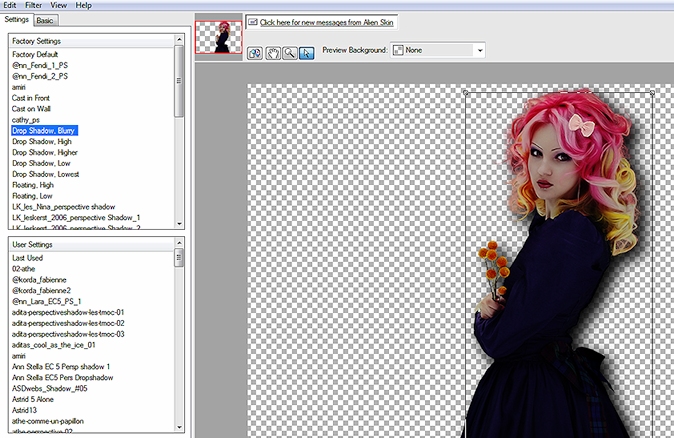Click Factory Settings list scroll-up arrow
Image resolution: width=674 pixels, height=438 pixels.
click(179, 40)
